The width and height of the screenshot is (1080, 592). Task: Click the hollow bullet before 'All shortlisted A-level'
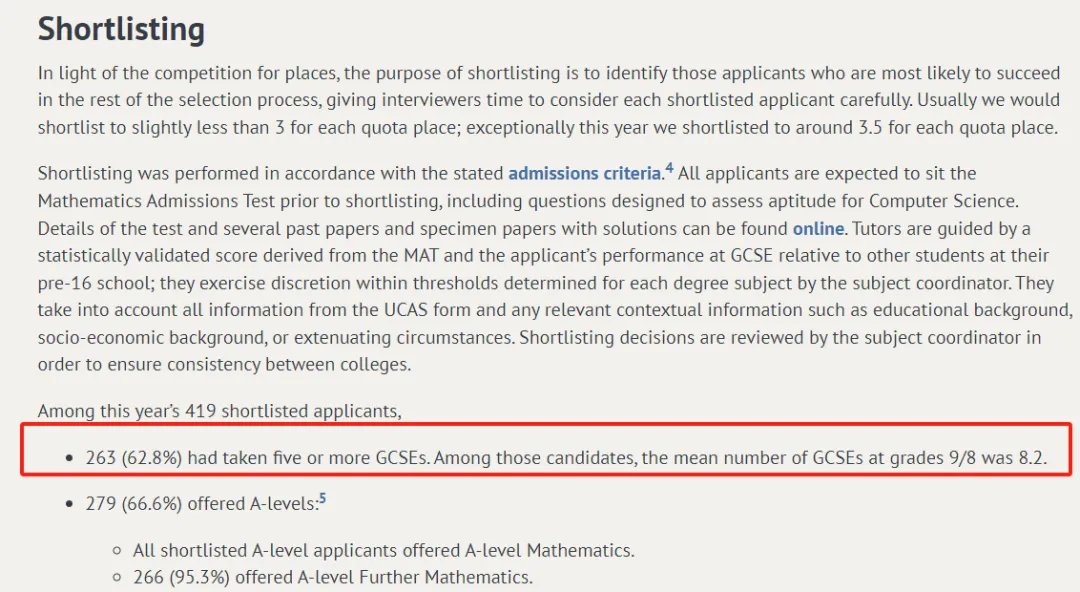(117, 551)
